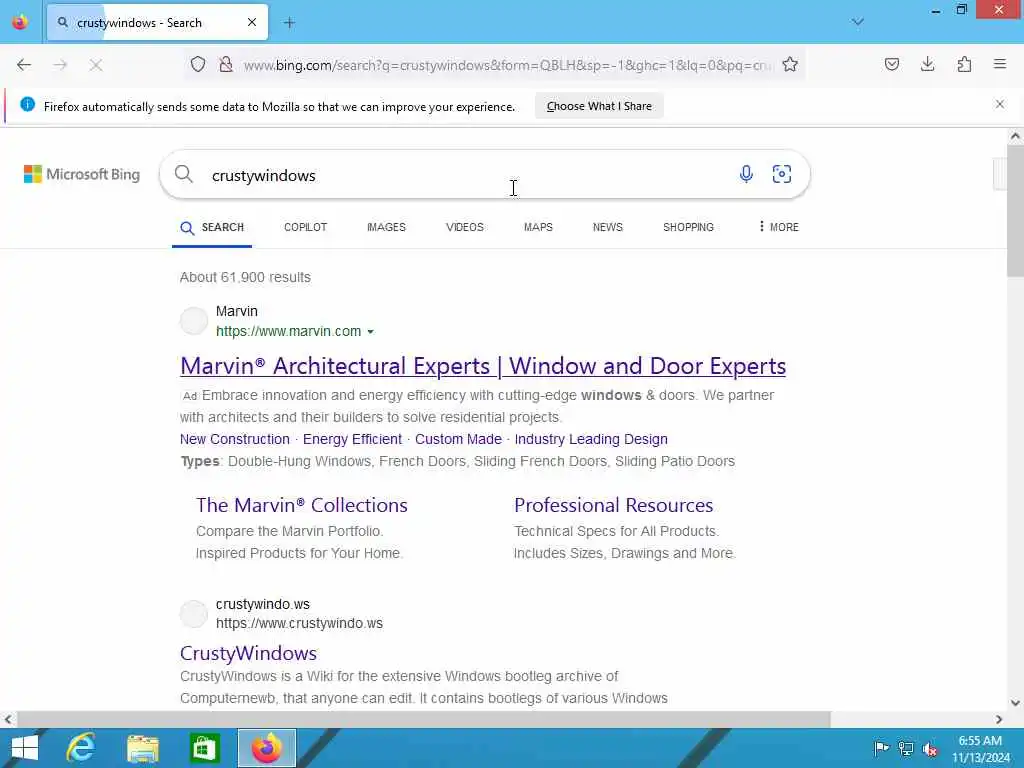Open the clock showing 6:55 AM
Screen dimensions: 1024x768
(x=980, y=749)
